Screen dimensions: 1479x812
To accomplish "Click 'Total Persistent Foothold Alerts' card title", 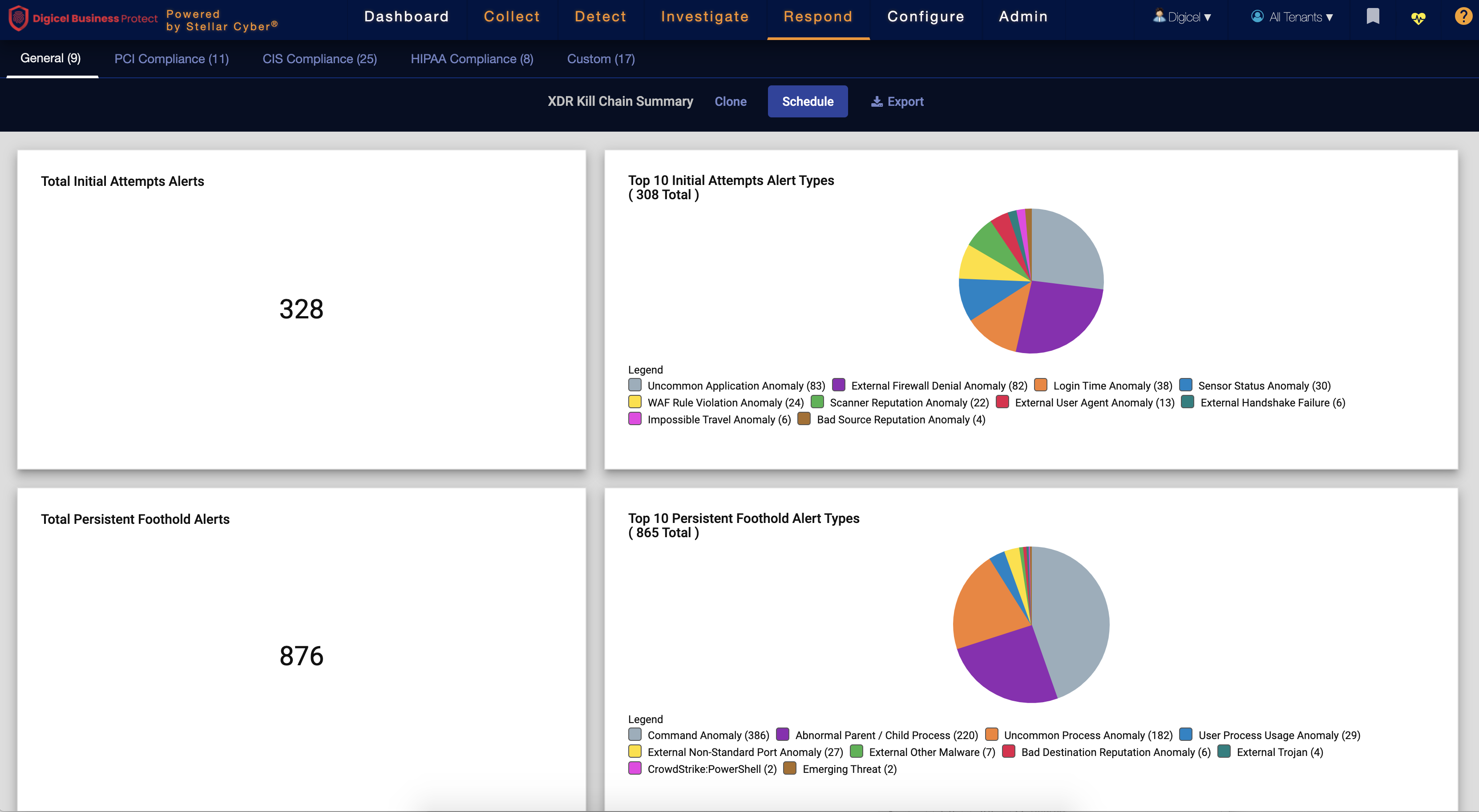I will [135, 519].
